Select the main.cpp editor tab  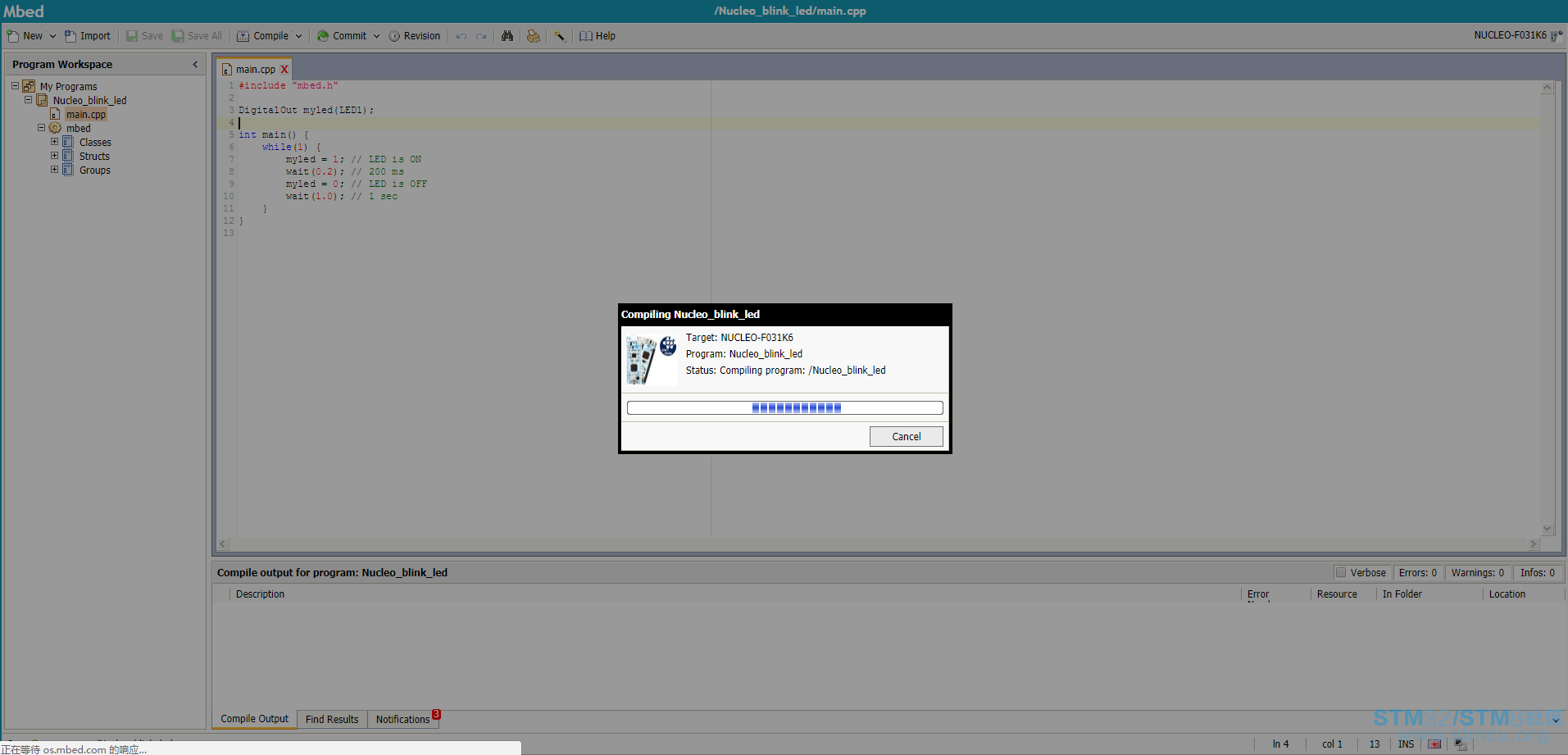(x=255, y=70)
